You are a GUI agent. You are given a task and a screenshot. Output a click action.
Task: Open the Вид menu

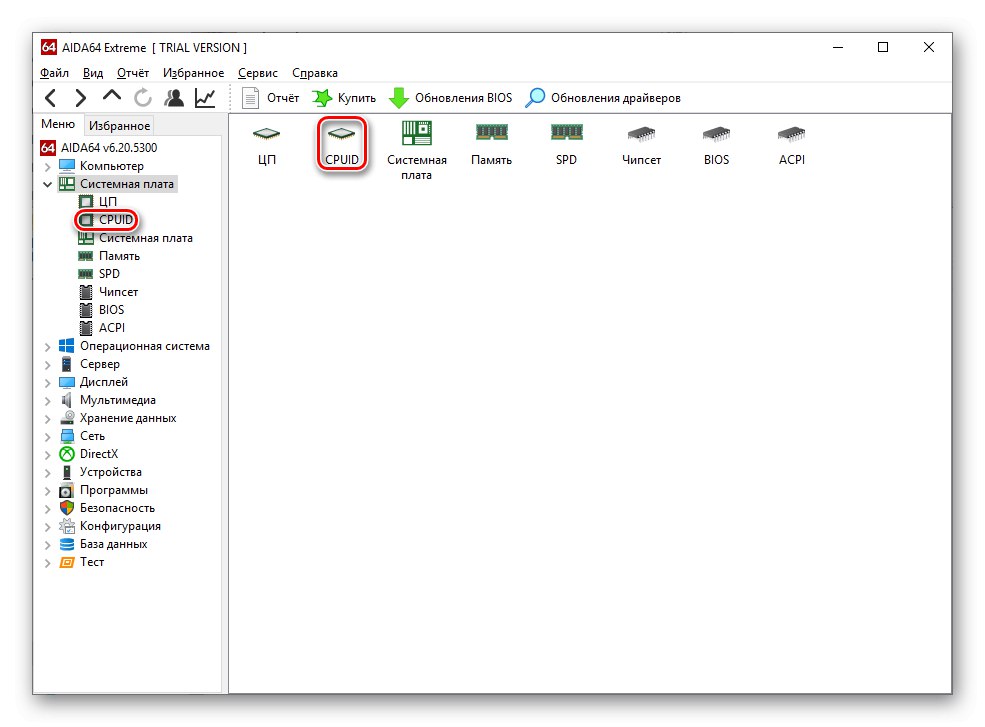tap(93, 73)
